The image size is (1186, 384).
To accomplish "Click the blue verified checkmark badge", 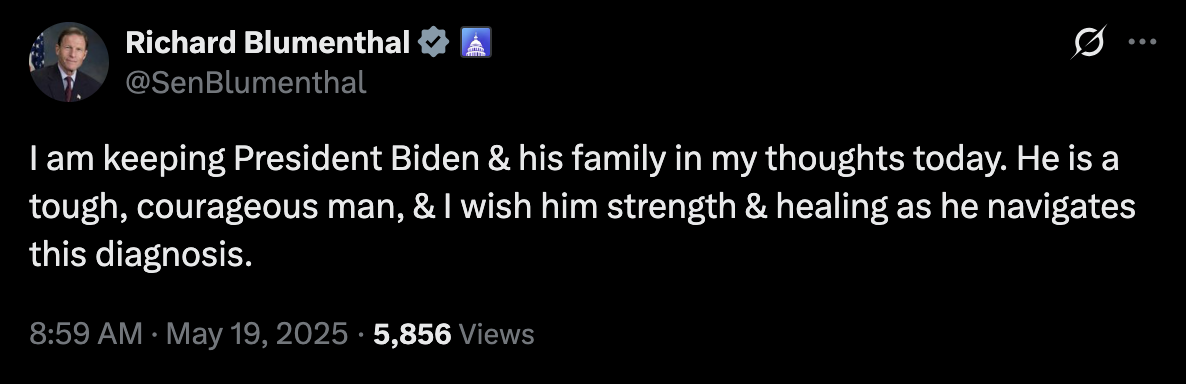I will coord(434,43).
